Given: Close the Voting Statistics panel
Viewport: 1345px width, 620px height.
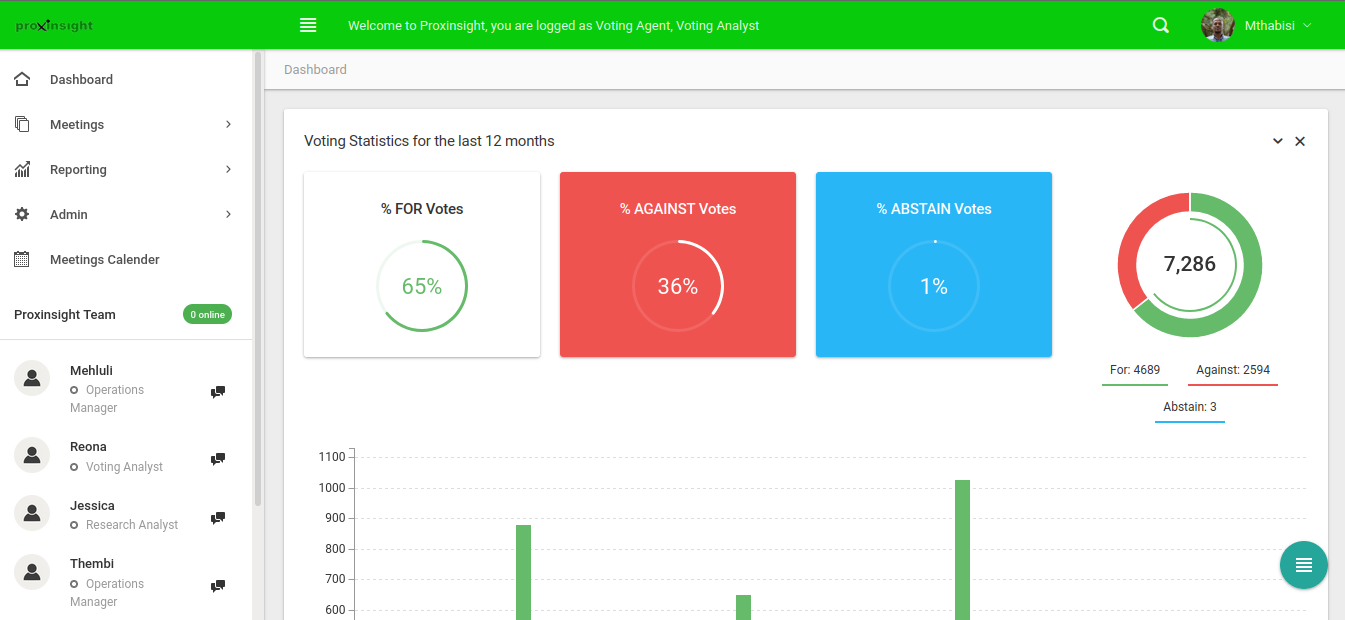Looking at the screenshot, I should point(1300,141).
